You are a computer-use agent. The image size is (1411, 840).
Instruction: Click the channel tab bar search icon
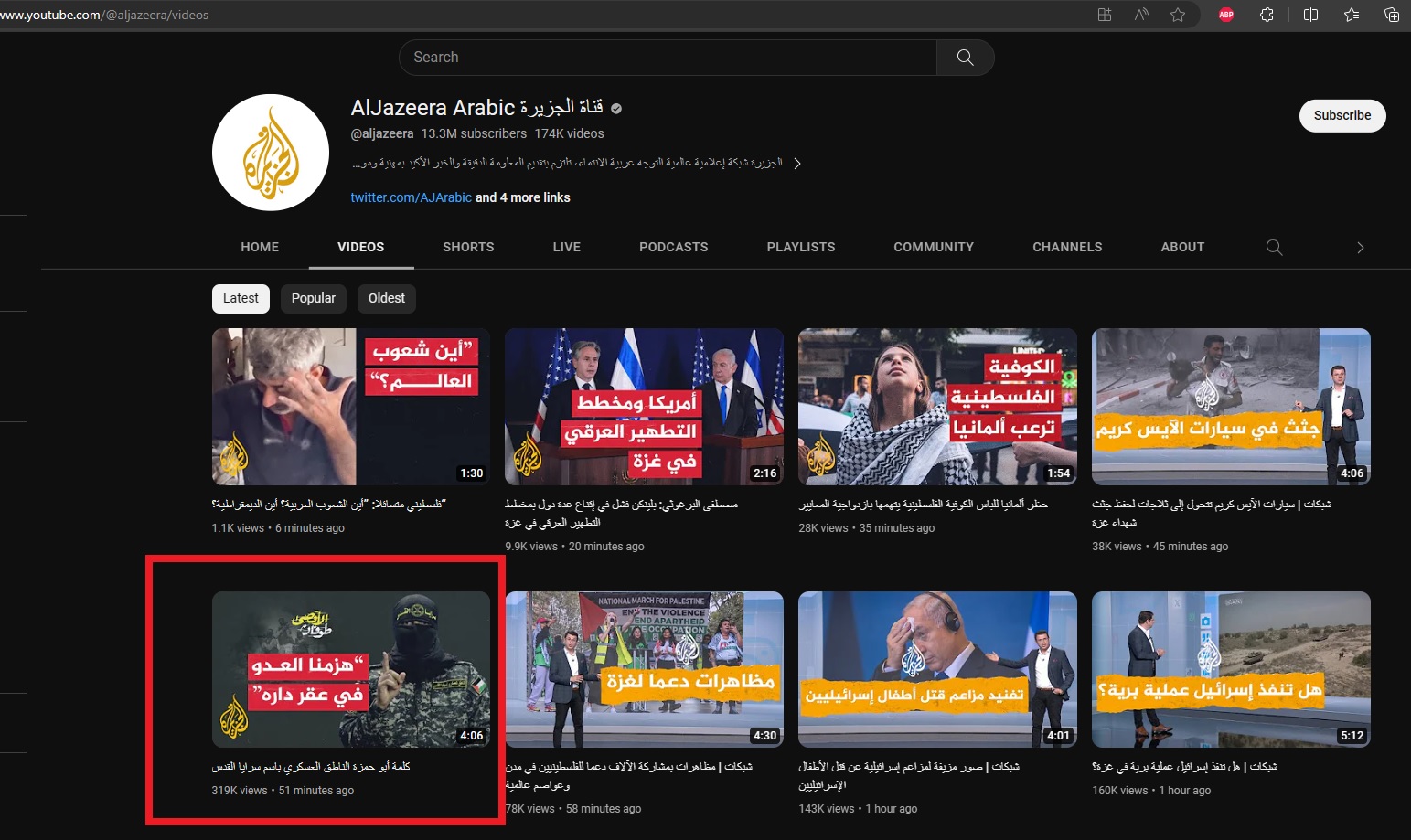pos(1274,247)
